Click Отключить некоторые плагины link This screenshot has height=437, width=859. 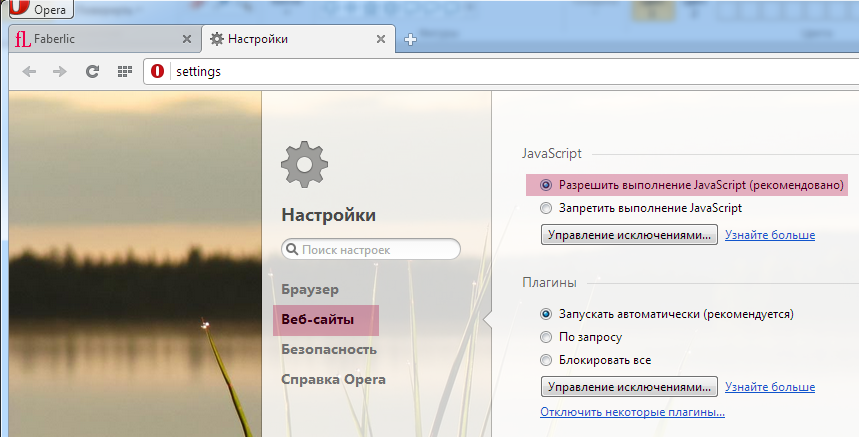(632, 412)
